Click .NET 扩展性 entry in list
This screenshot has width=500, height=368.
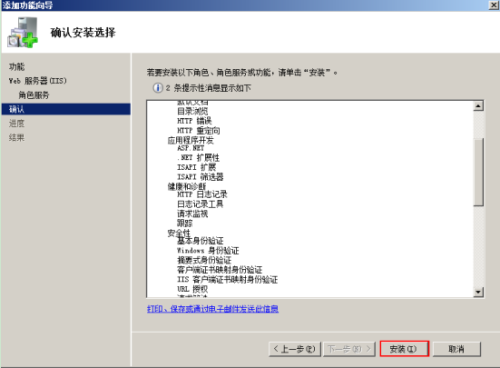[x=198, y=157]
